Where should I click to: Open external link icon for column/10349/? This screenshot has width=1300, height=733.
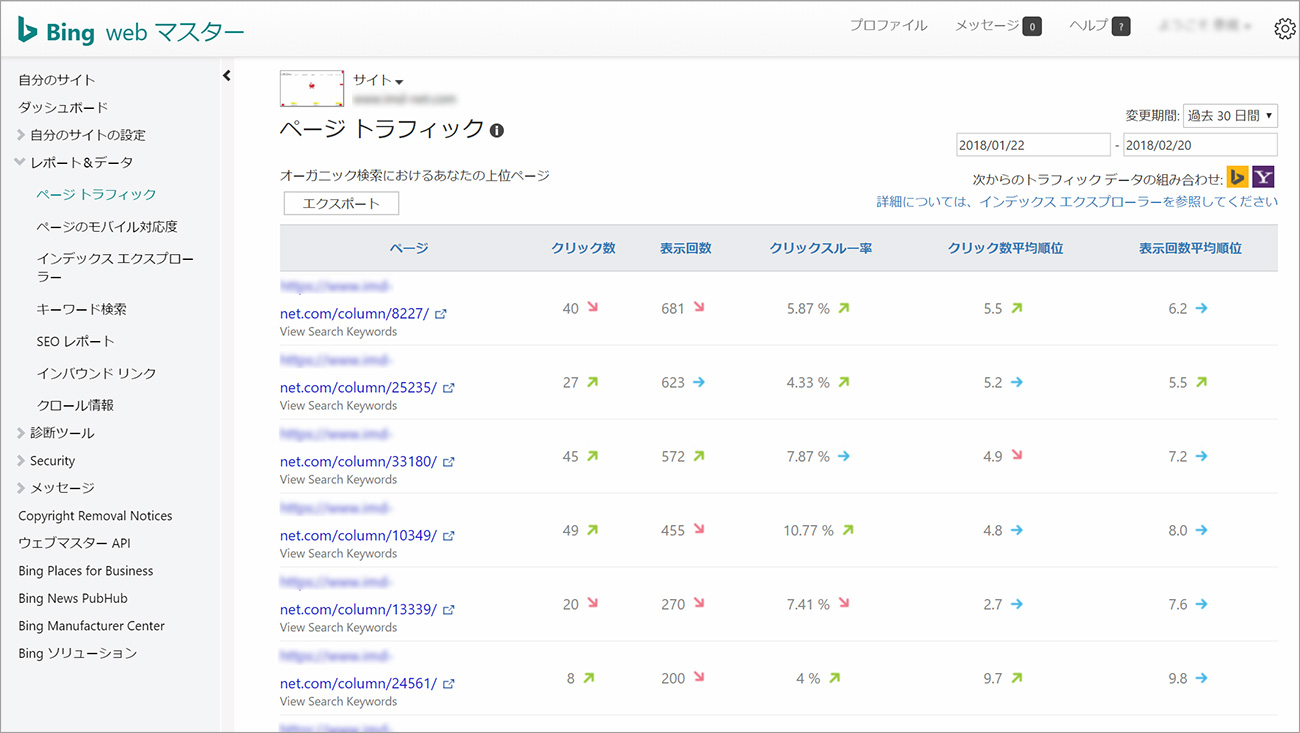449,536
